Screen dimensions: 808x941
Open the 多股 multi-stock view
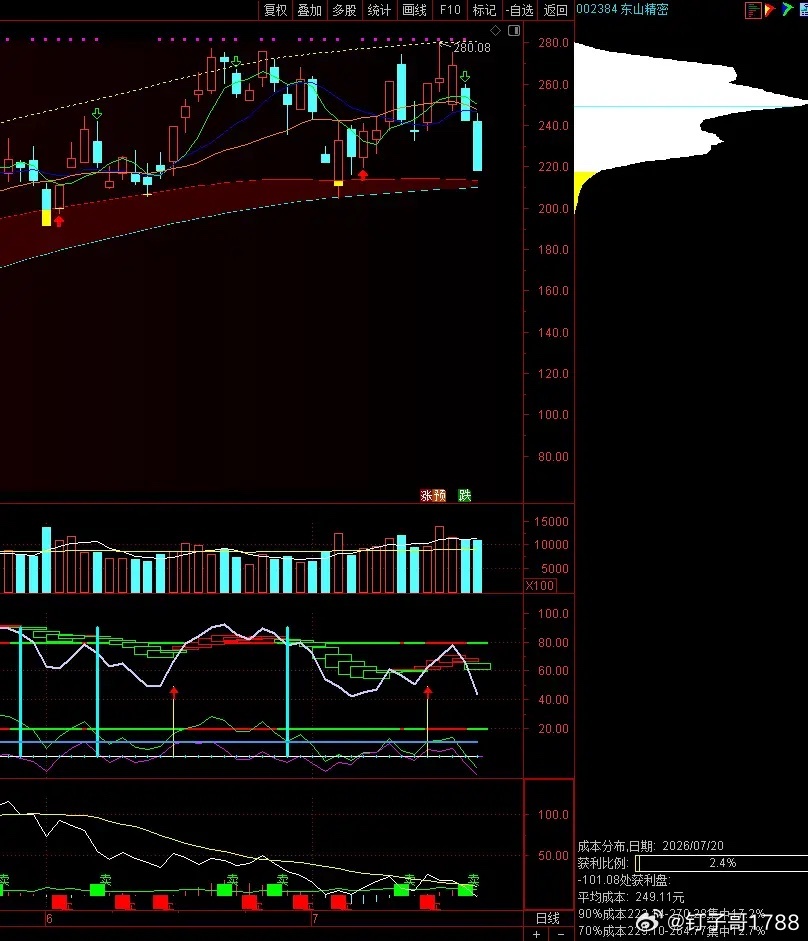(345, 10)
